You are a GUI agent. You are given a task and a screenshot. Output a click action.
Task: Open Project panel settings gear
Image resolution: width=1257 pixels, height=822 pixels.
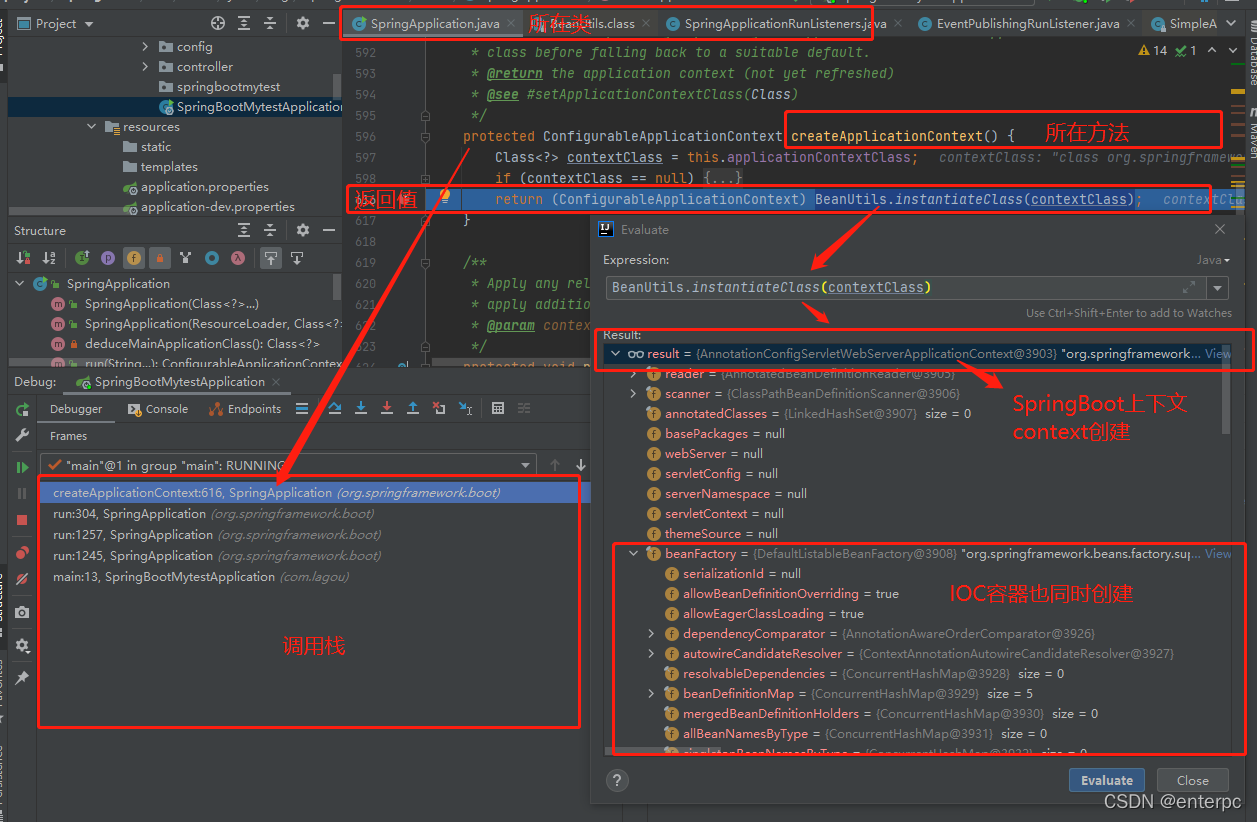(303, 23)
